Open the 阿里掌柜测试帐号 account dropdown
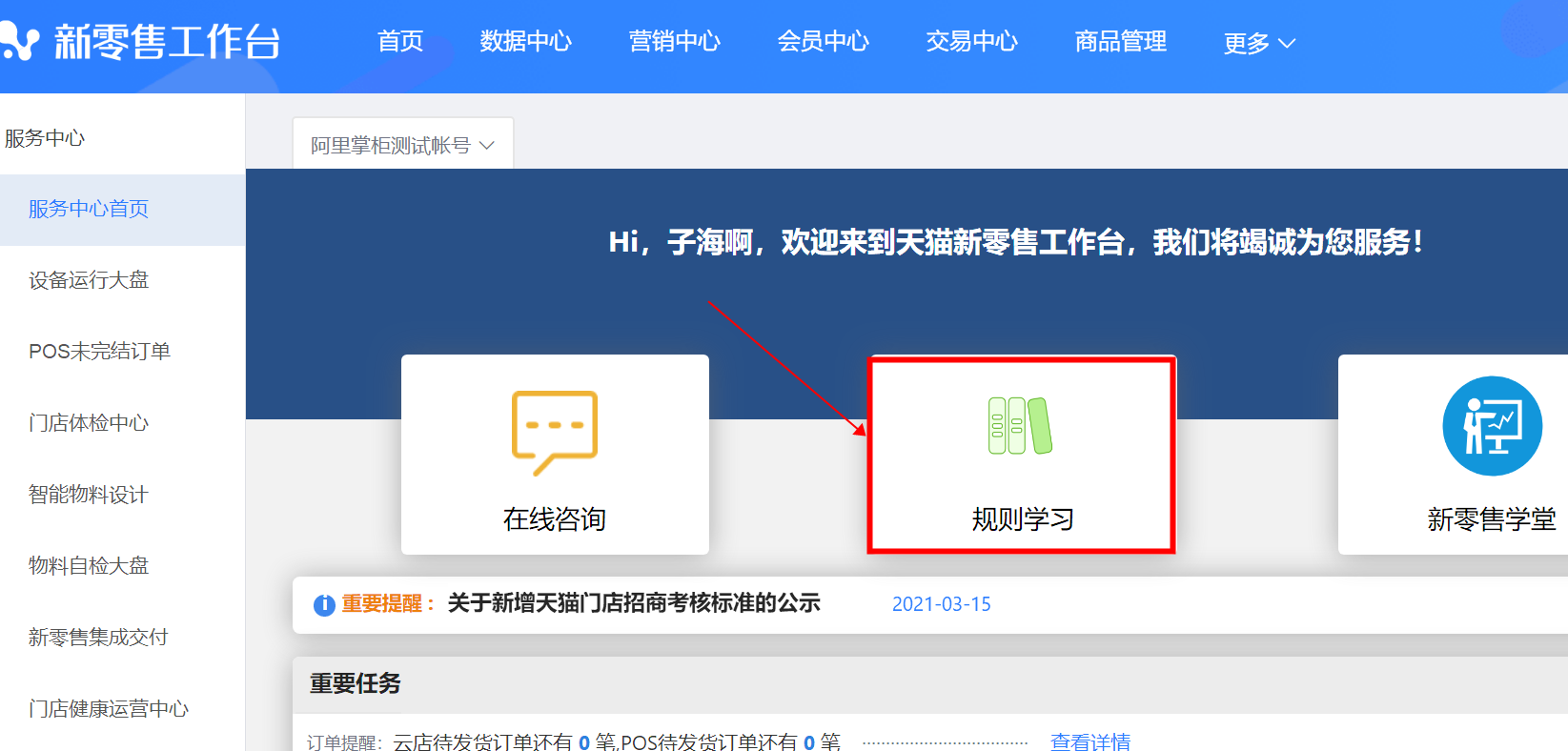The width and height of the screenshot is (1568, 751). [402, 145]
